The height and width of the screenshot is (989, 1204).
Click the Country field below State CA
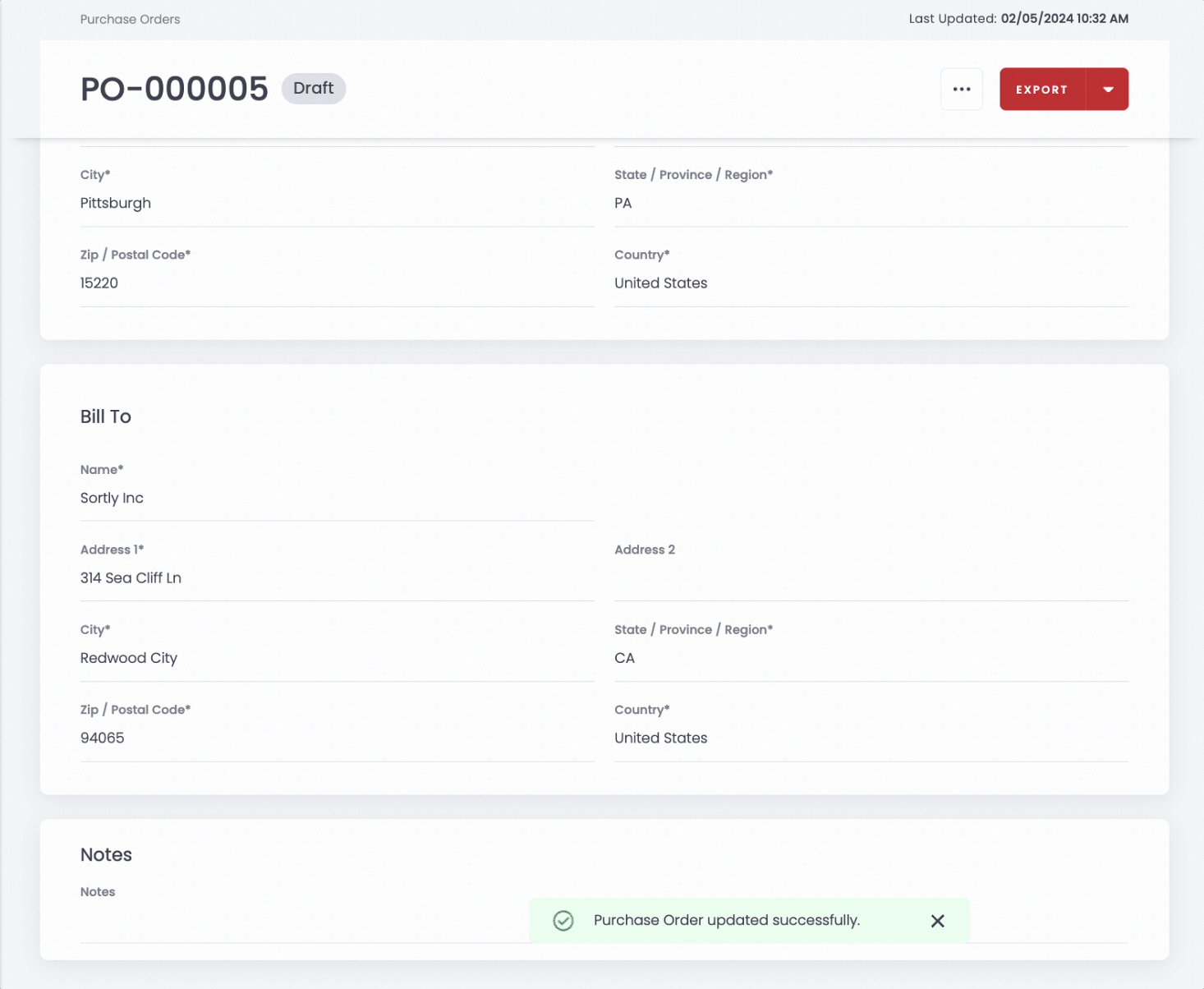point(871,738)
